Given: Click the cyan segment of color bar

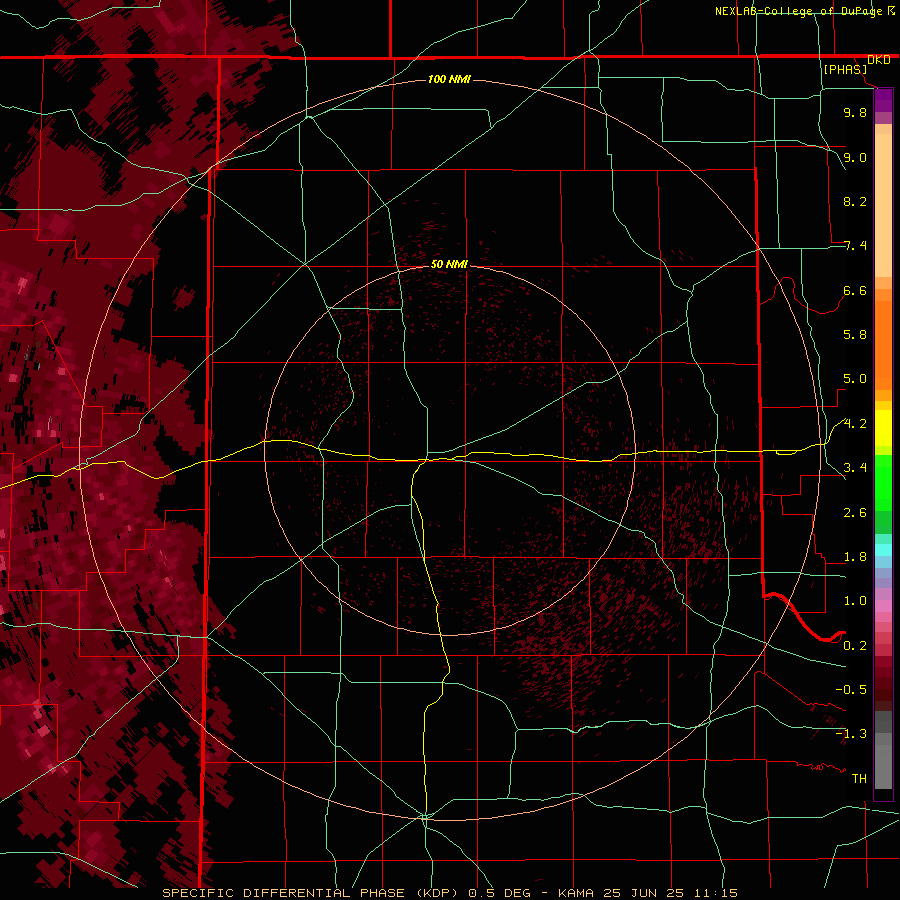Looking at the screenshot, I should coord(883,550).
